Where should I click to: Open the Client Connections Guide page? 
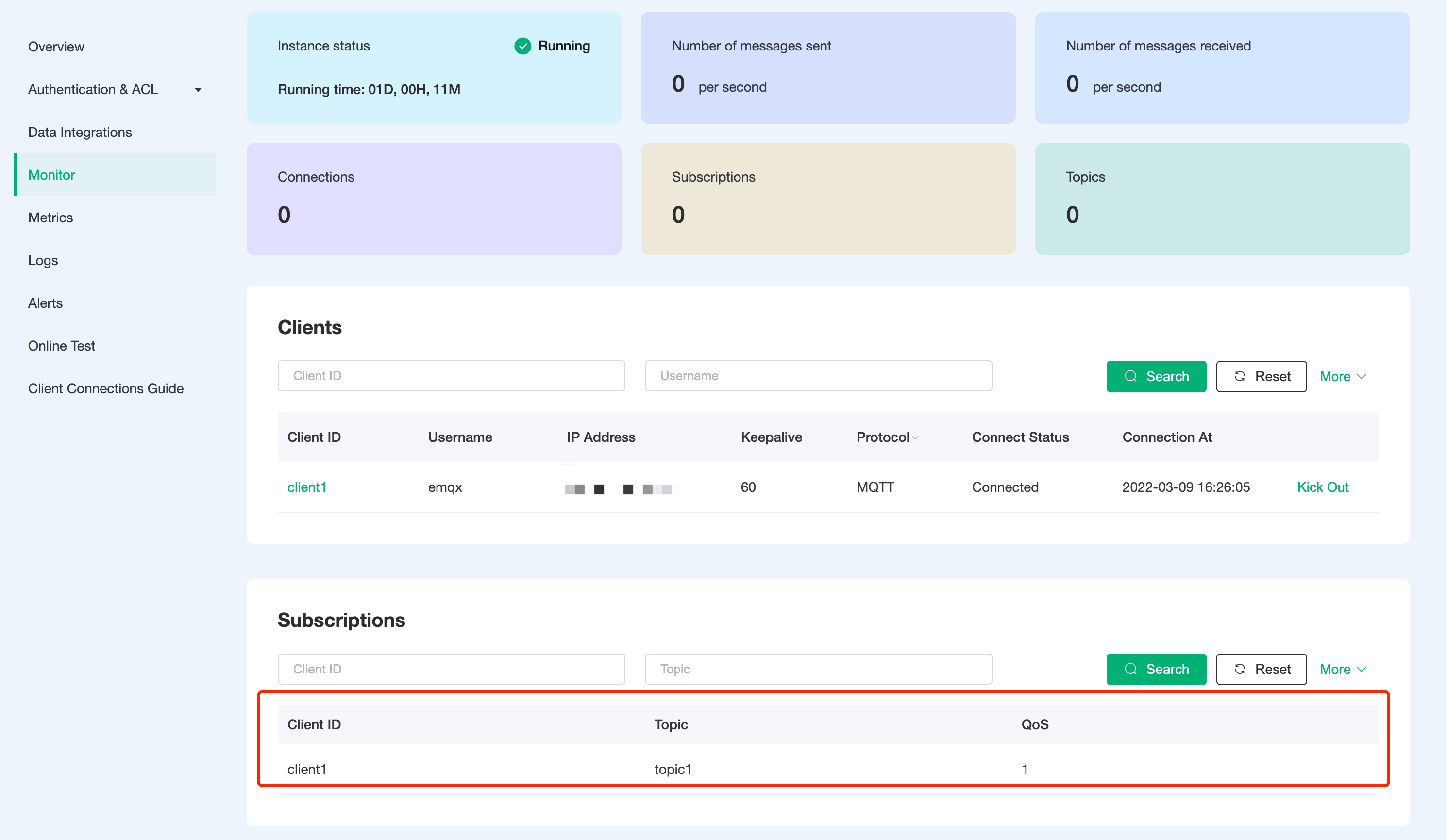[x=106, y=389]
